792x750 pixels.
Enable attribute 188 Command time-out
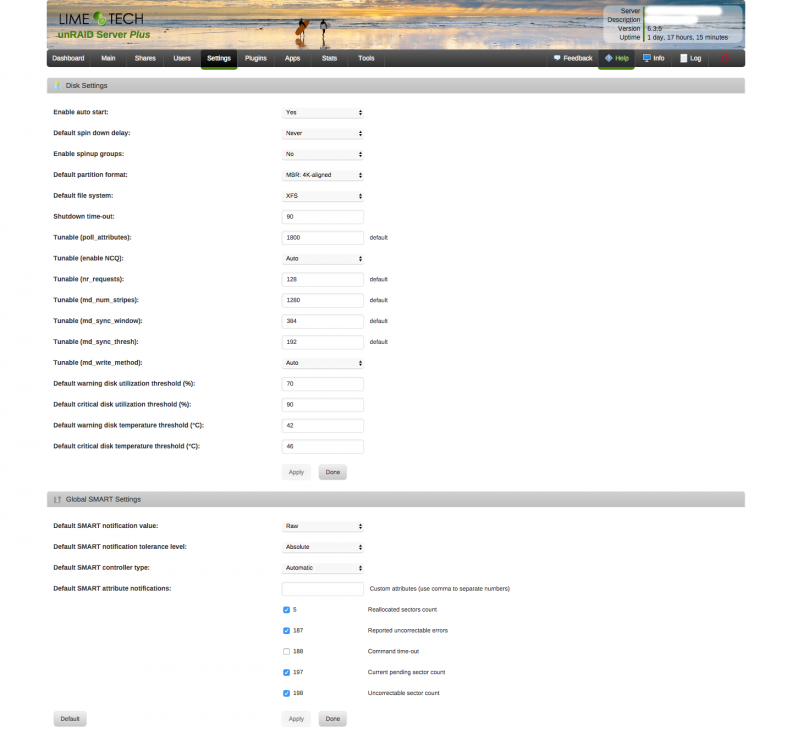tap(286, 652)
